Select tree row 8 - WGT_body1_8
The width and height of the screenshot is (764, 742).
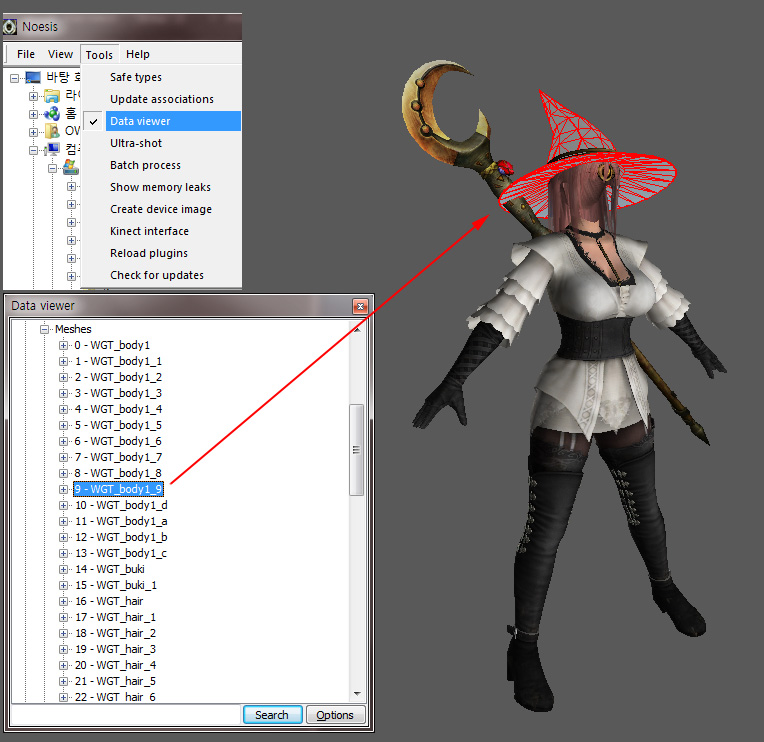[x=118, y=473]
